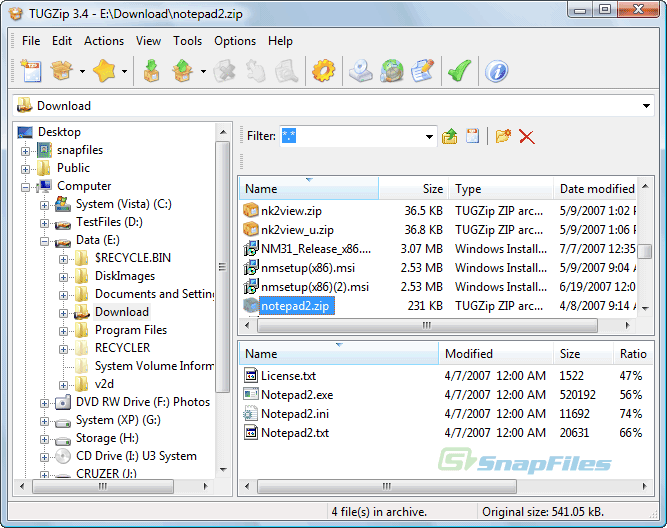Select the Desktop root in tree
Image resolution: width=667 pixels, height=528 pixels.
click(x=59, y=132)
